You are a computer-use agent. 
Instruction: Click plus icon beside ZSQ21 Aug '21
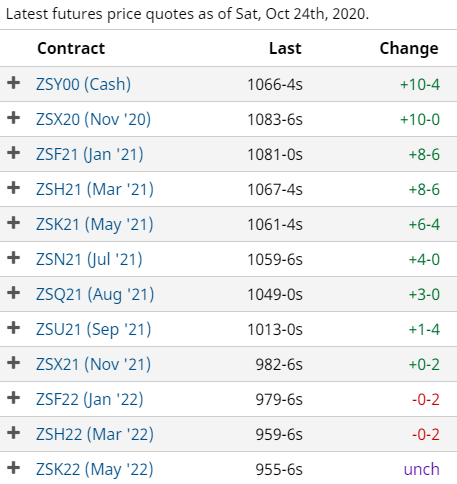[x=13, y=293]
